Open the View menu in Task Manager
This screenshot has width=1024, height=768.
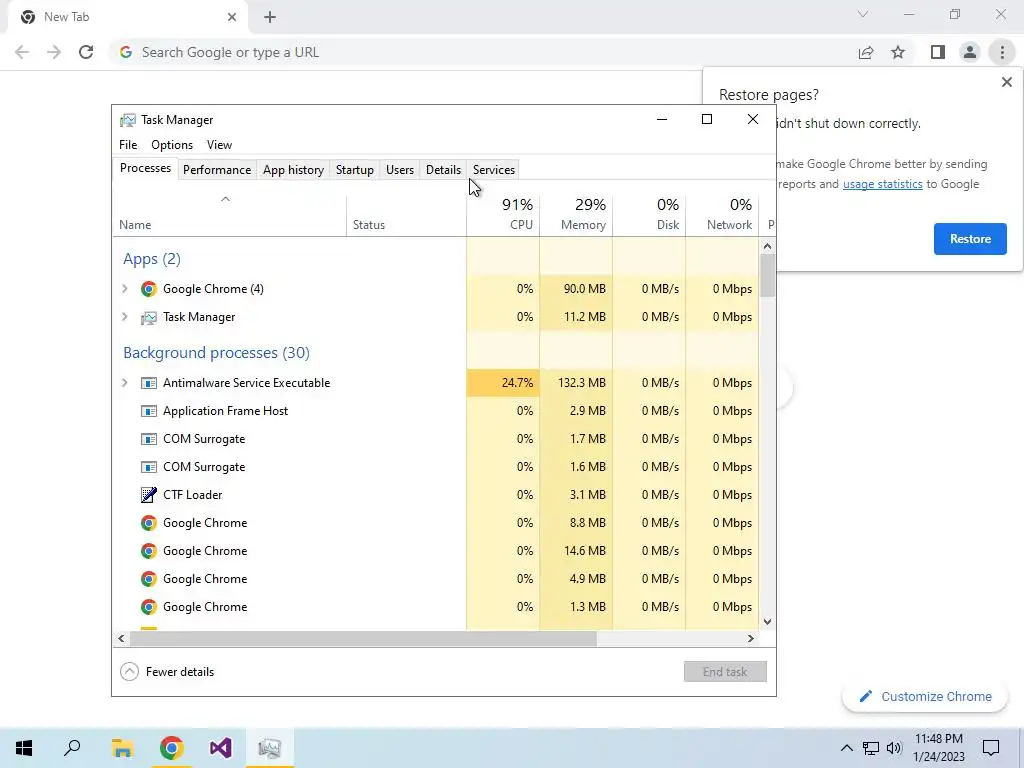(219, 145)
